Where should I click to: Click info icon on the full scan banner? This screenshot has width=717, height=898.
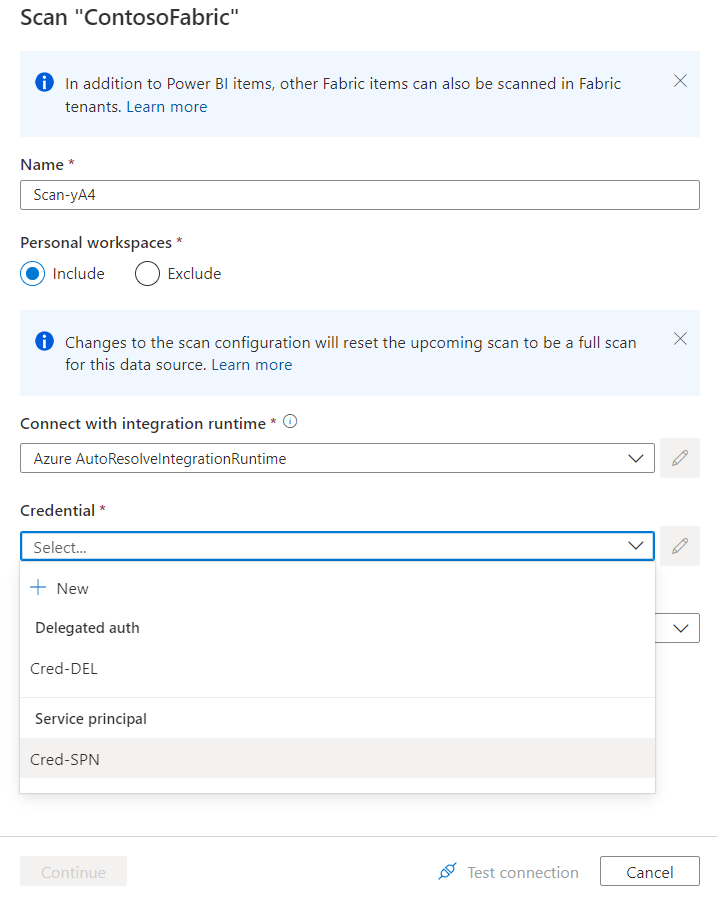pos(44,341)
